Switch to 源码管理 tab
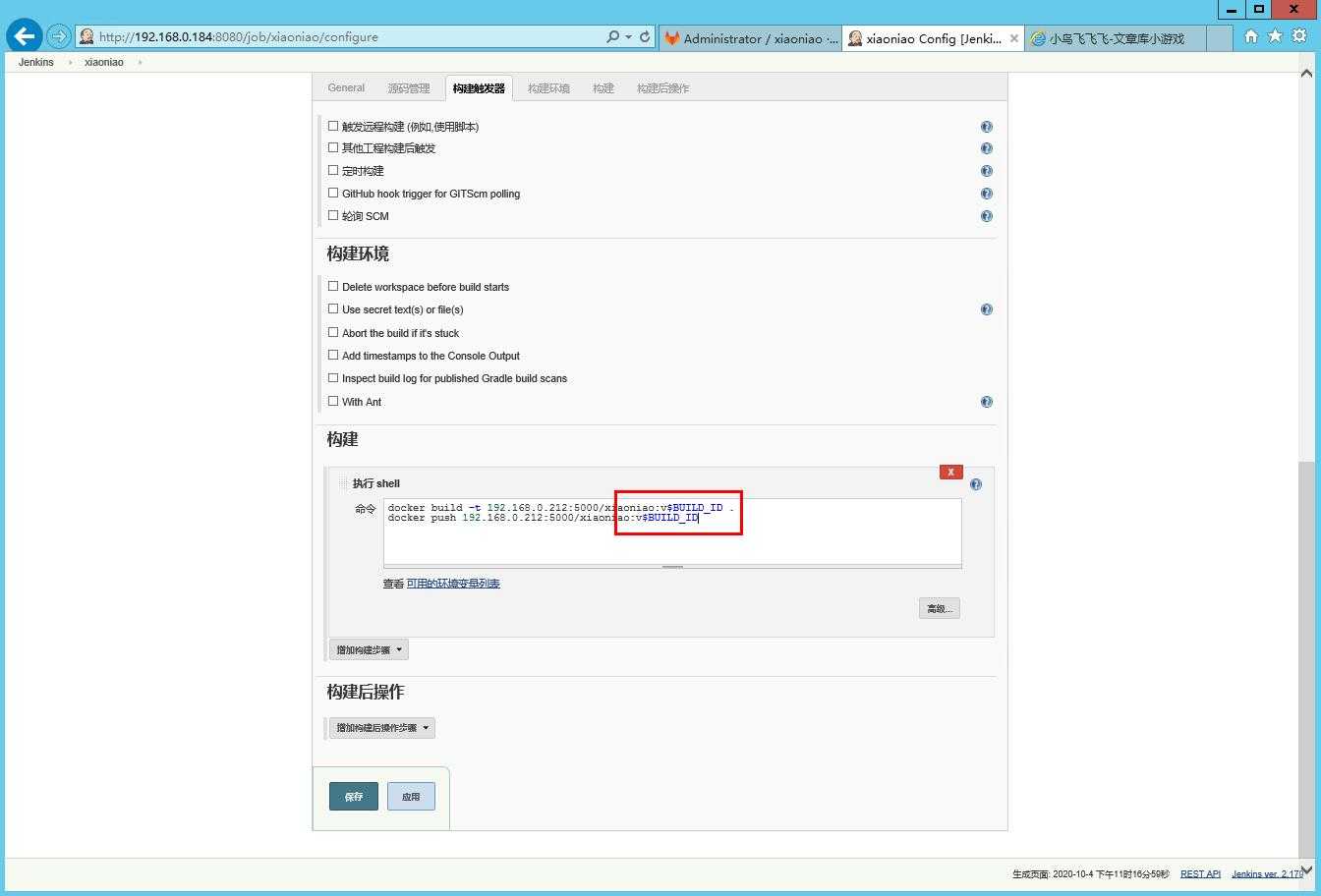The width and height of the screenshot is (1321, 896). 409,88
